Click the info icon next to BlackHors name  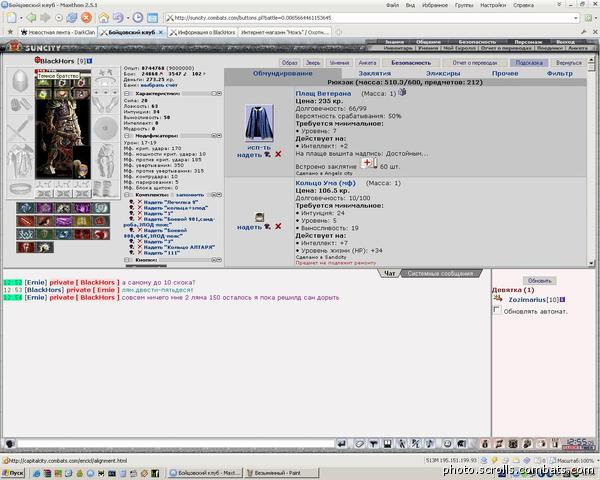tap(90, 61)
